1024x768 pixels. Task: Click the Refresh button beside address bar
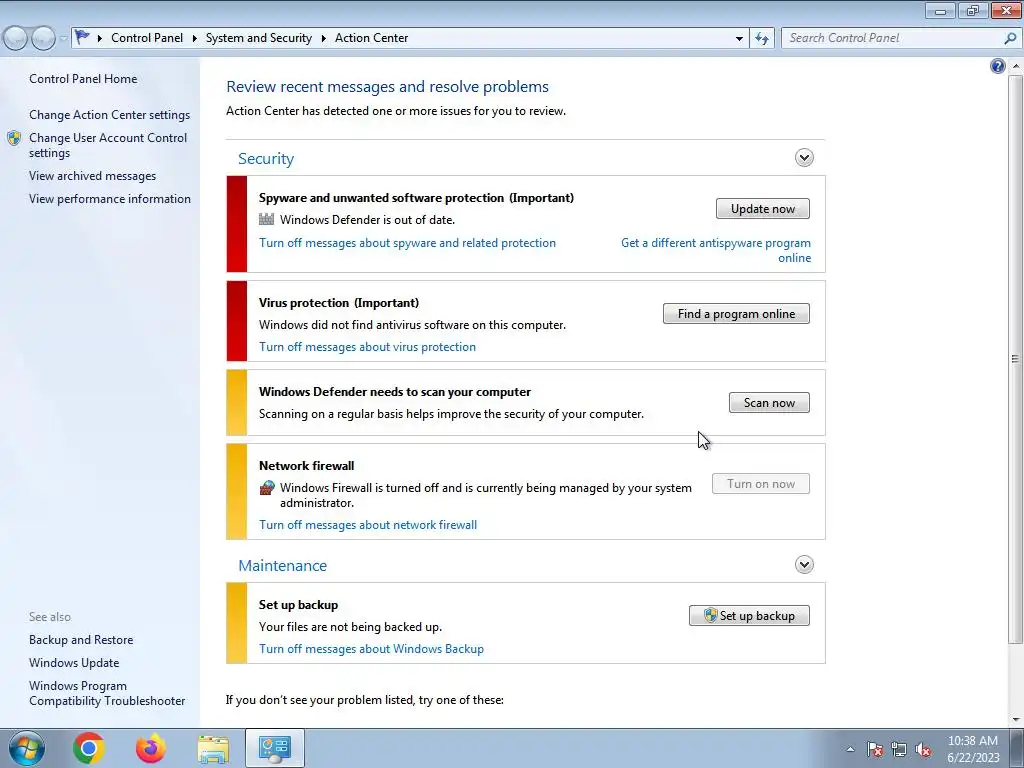pos(761,38)
